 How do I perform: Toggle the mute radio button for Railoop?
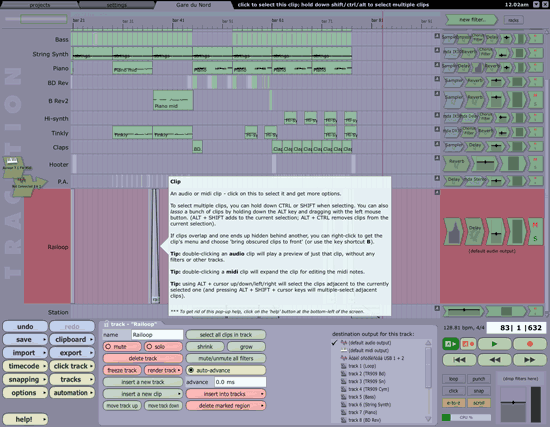(x=122, y=347)
